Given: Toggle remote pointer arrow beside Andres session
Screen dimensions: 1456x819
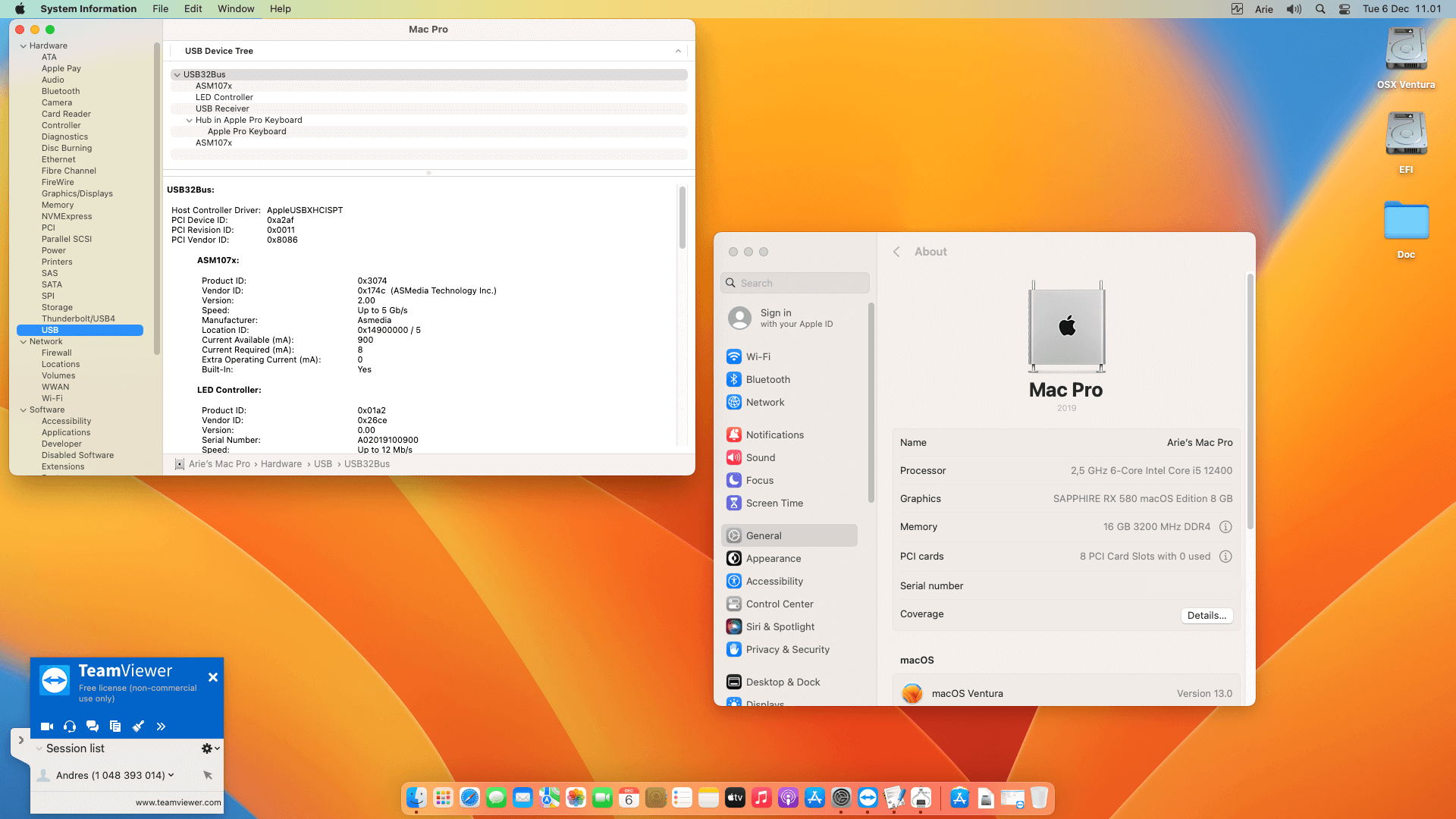Looking at the screenshot, I should (x=208, y=775).
